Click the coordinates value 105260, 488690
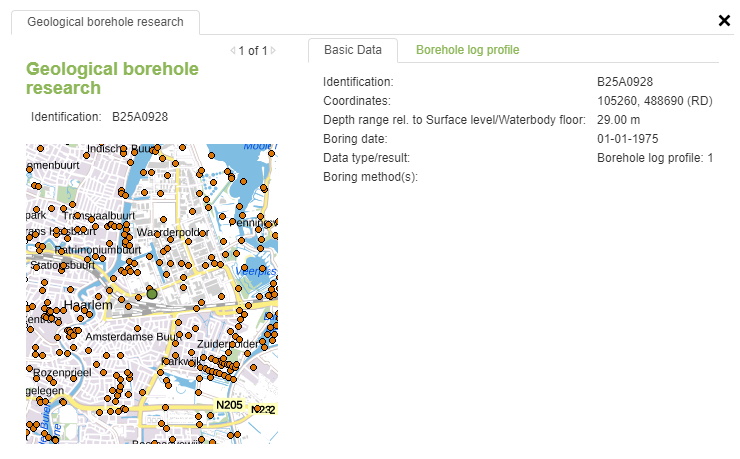This screenshot has height=459, width=740. tap(654, 101)
